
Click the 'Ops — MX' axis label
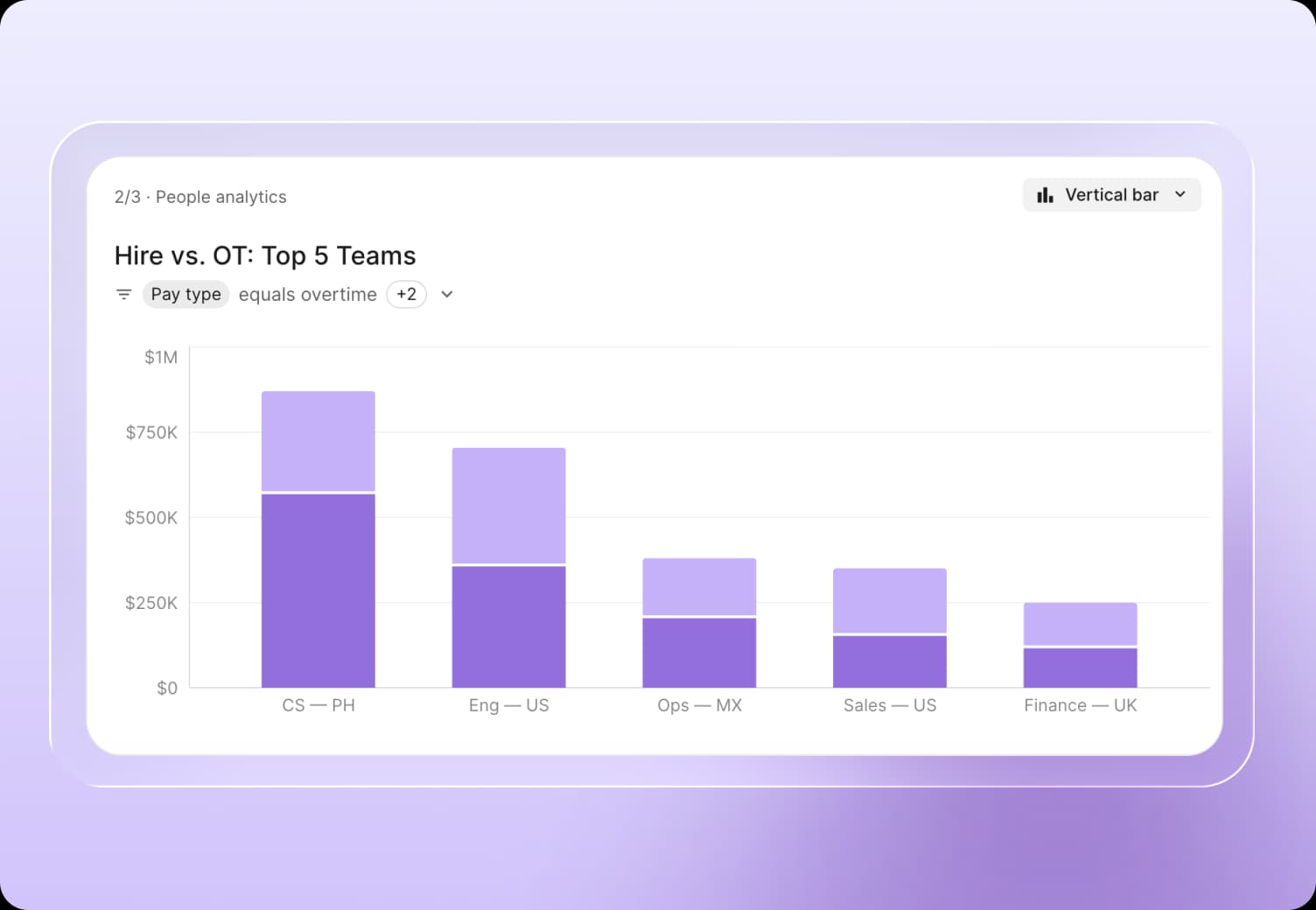700,705
